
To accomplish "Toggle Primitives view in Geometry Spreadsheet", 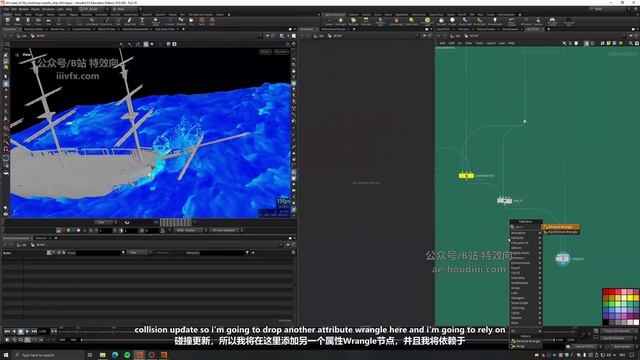I will tap(59, 253).
